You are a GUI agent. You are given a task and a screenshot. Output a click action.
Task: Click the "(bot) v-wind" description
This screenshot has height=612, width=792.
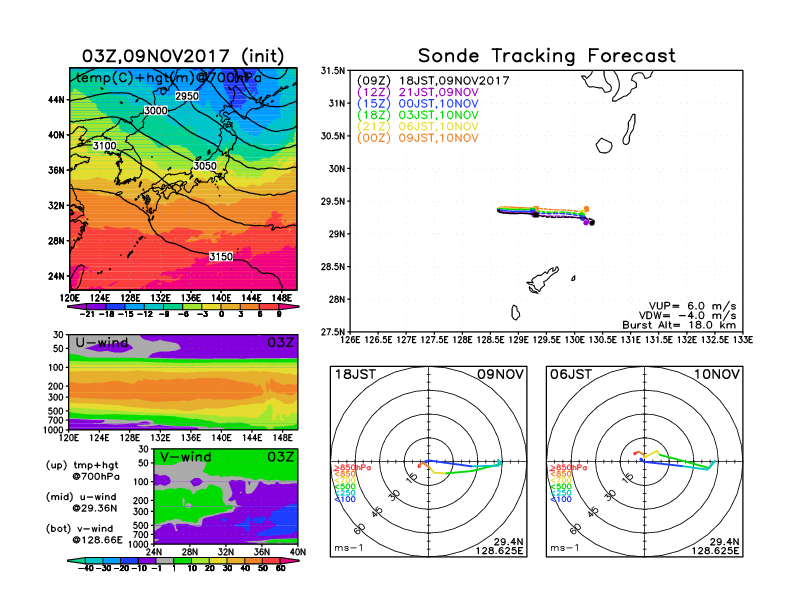[x=80, y=529]
